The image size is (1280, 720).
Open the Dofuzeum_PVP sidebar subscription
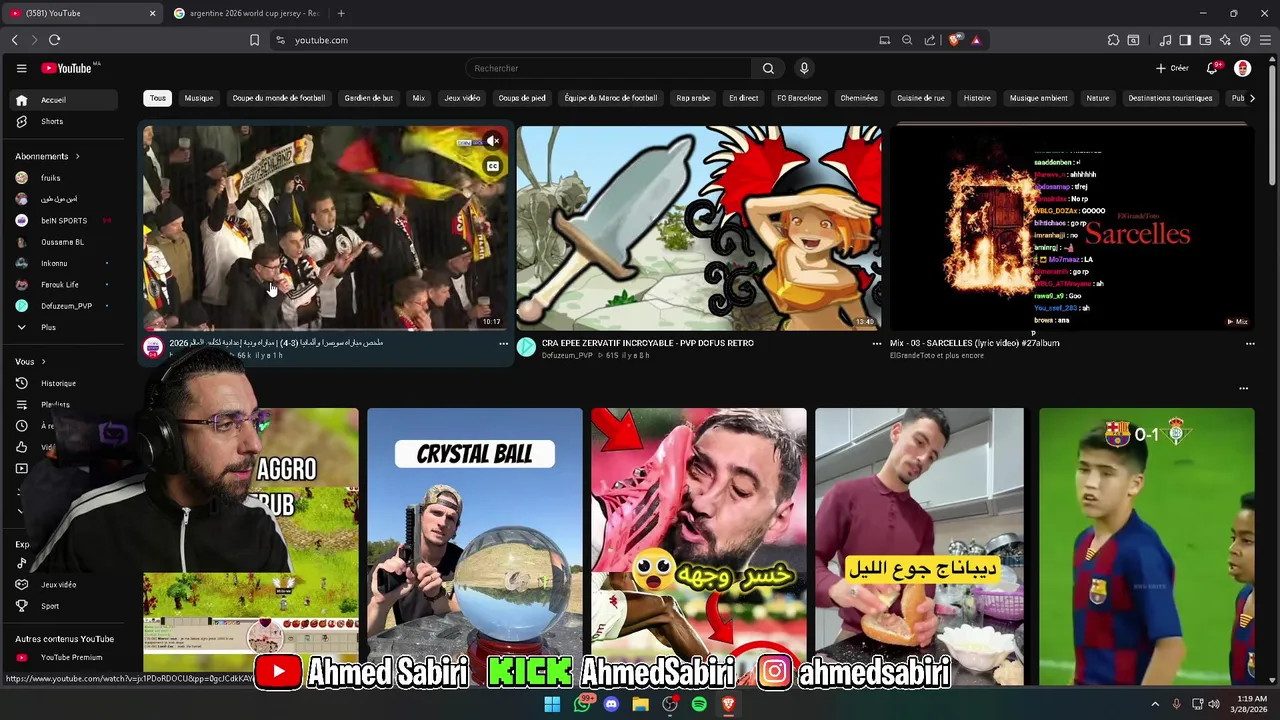[x=62, y=306]
